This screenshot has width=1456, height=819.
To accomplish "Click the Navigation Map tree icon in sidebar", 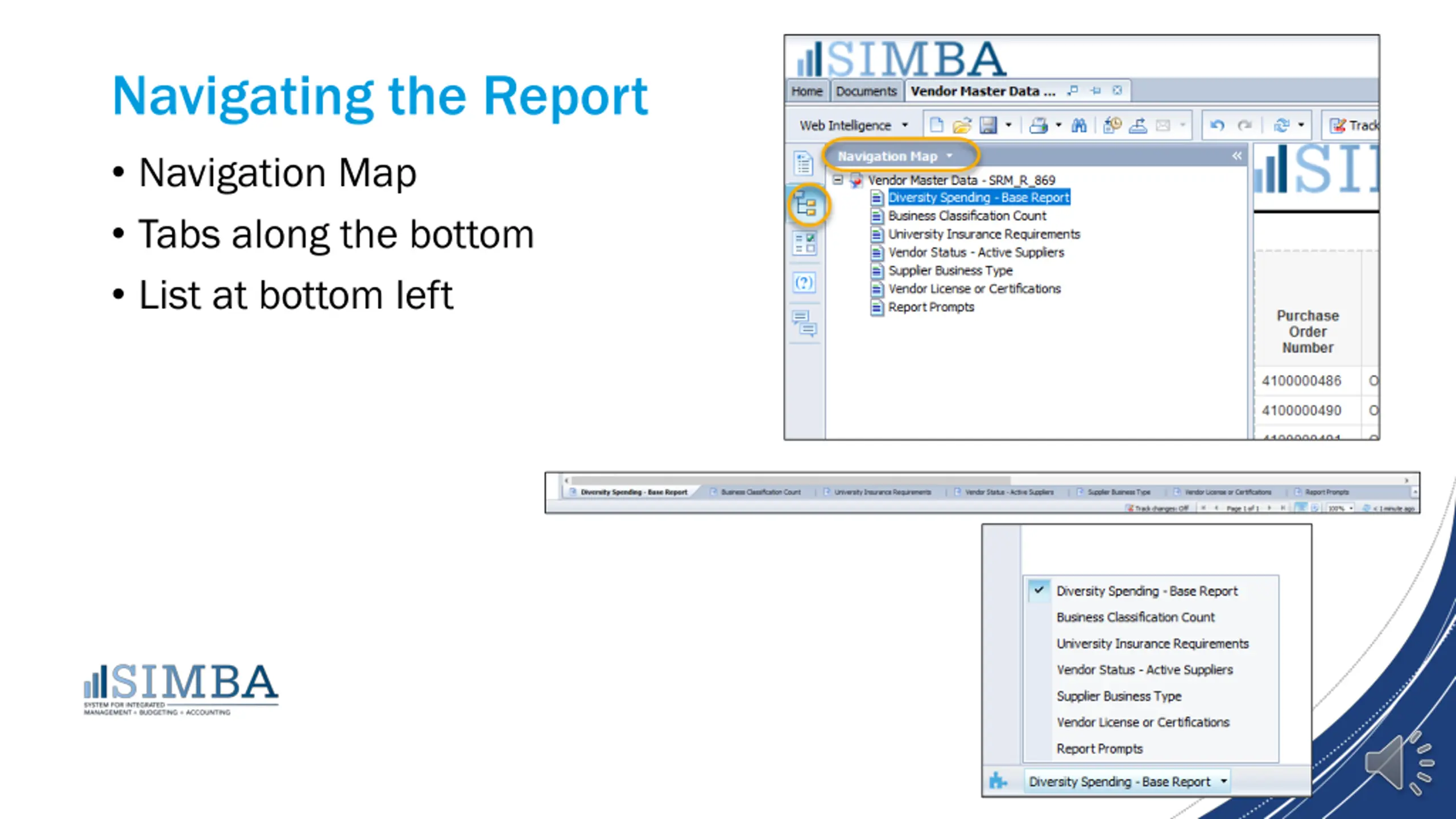I will click(x=806, y=205).
